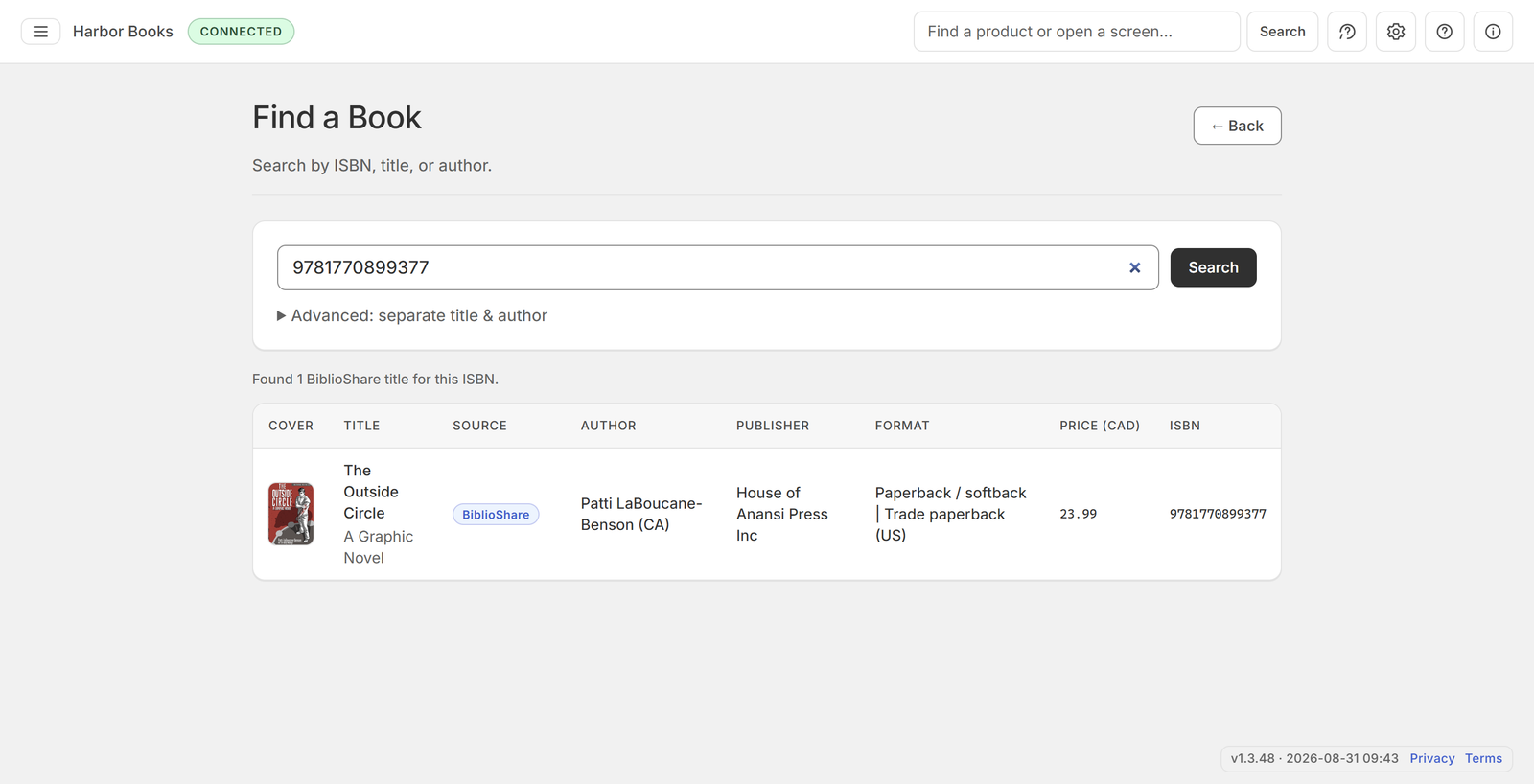Viewport: 1534px width, 784px height.
Task: Open the Terms link
Action: (x=1483, y=758)
